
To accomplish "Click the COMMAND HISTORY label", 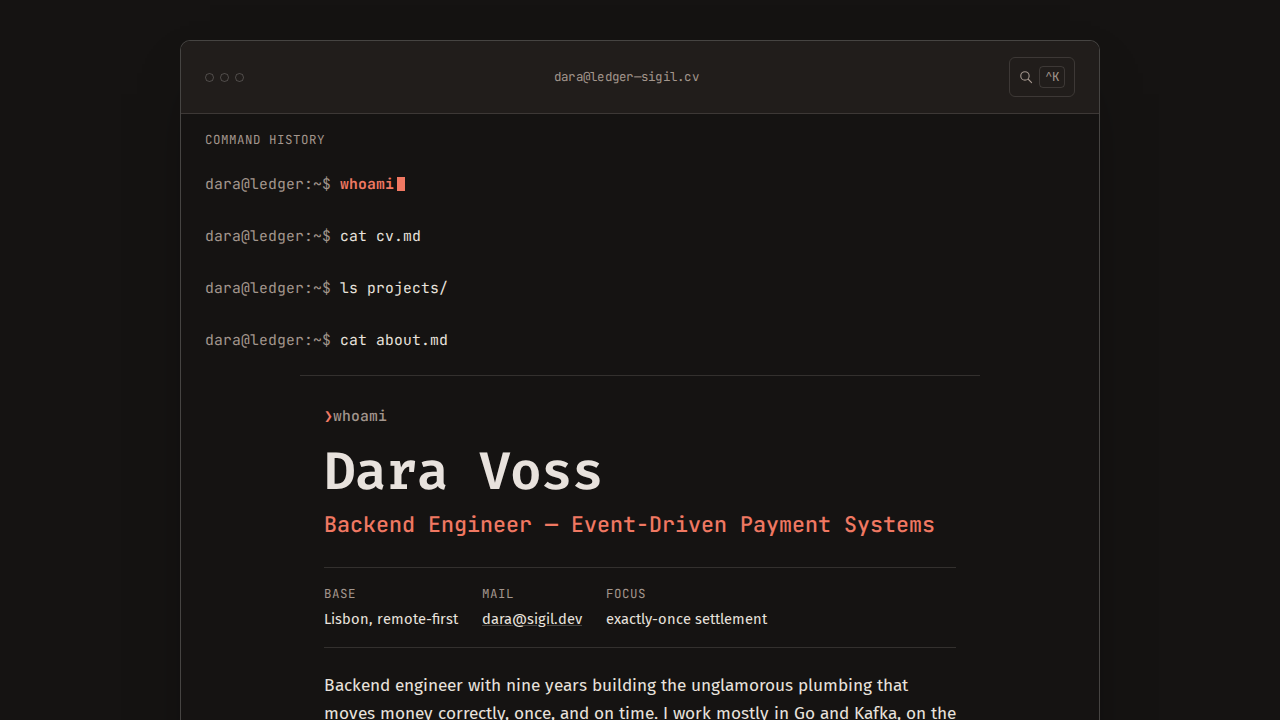I will point(265,140).
